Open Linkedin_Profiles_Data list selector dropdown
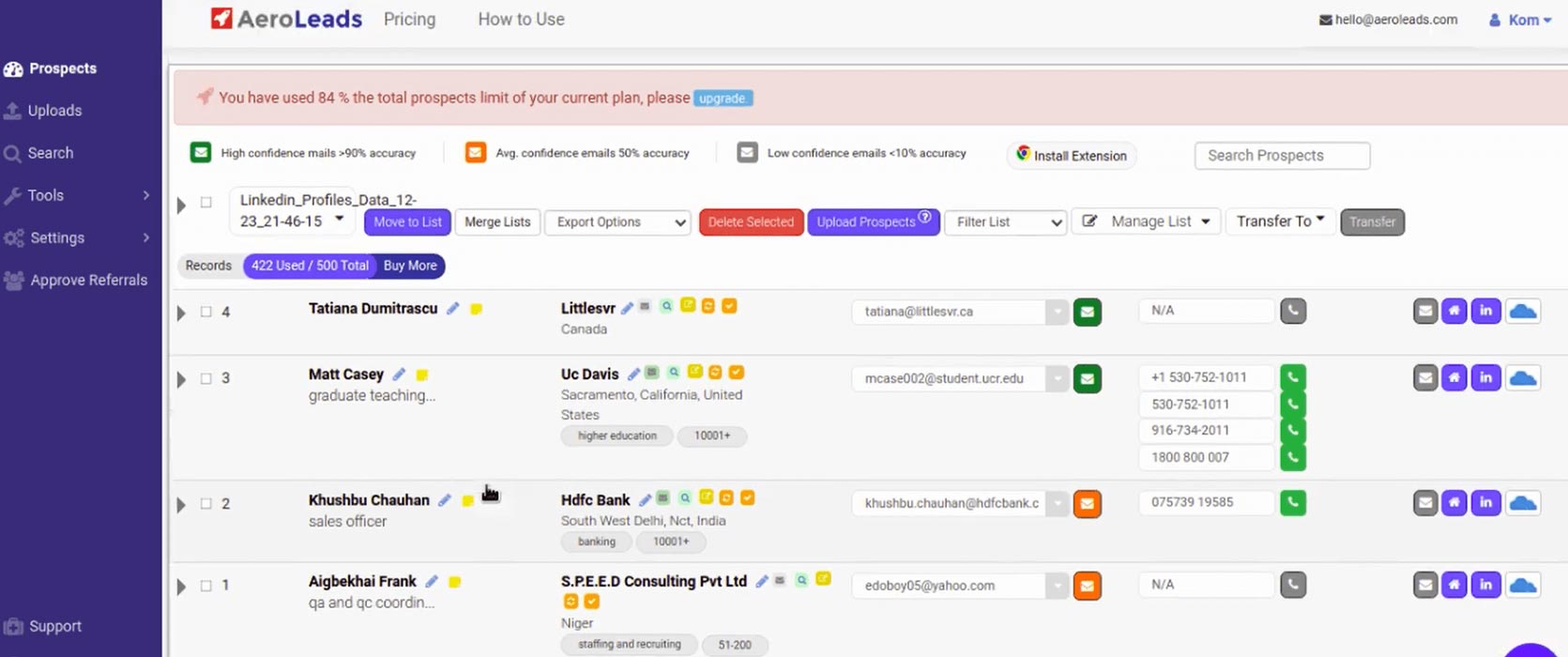1568x657 pixels. (292, 210)
